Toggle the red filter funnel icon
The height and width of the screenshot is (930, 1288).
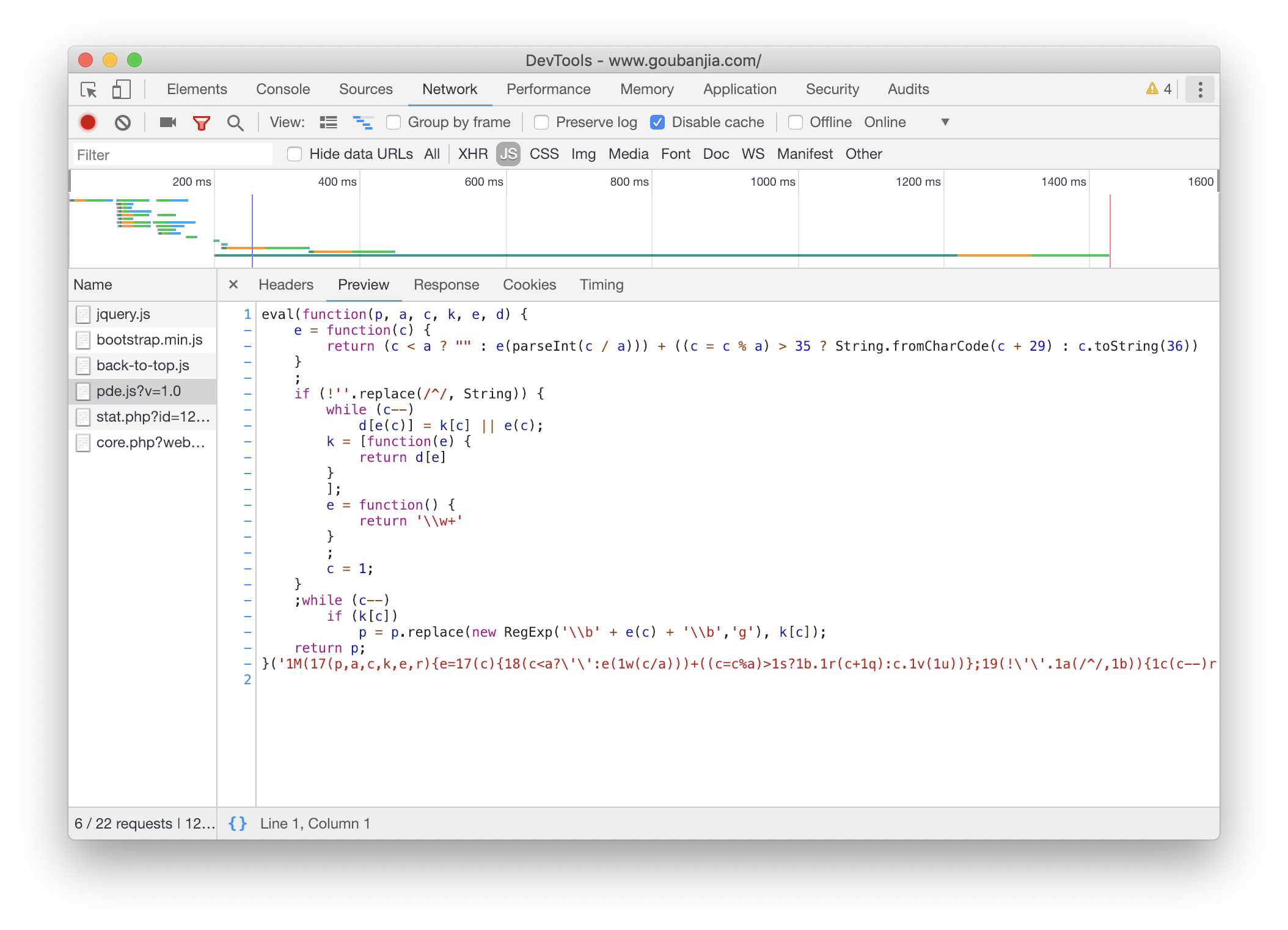pyautogui.click(x=201, y=123)
